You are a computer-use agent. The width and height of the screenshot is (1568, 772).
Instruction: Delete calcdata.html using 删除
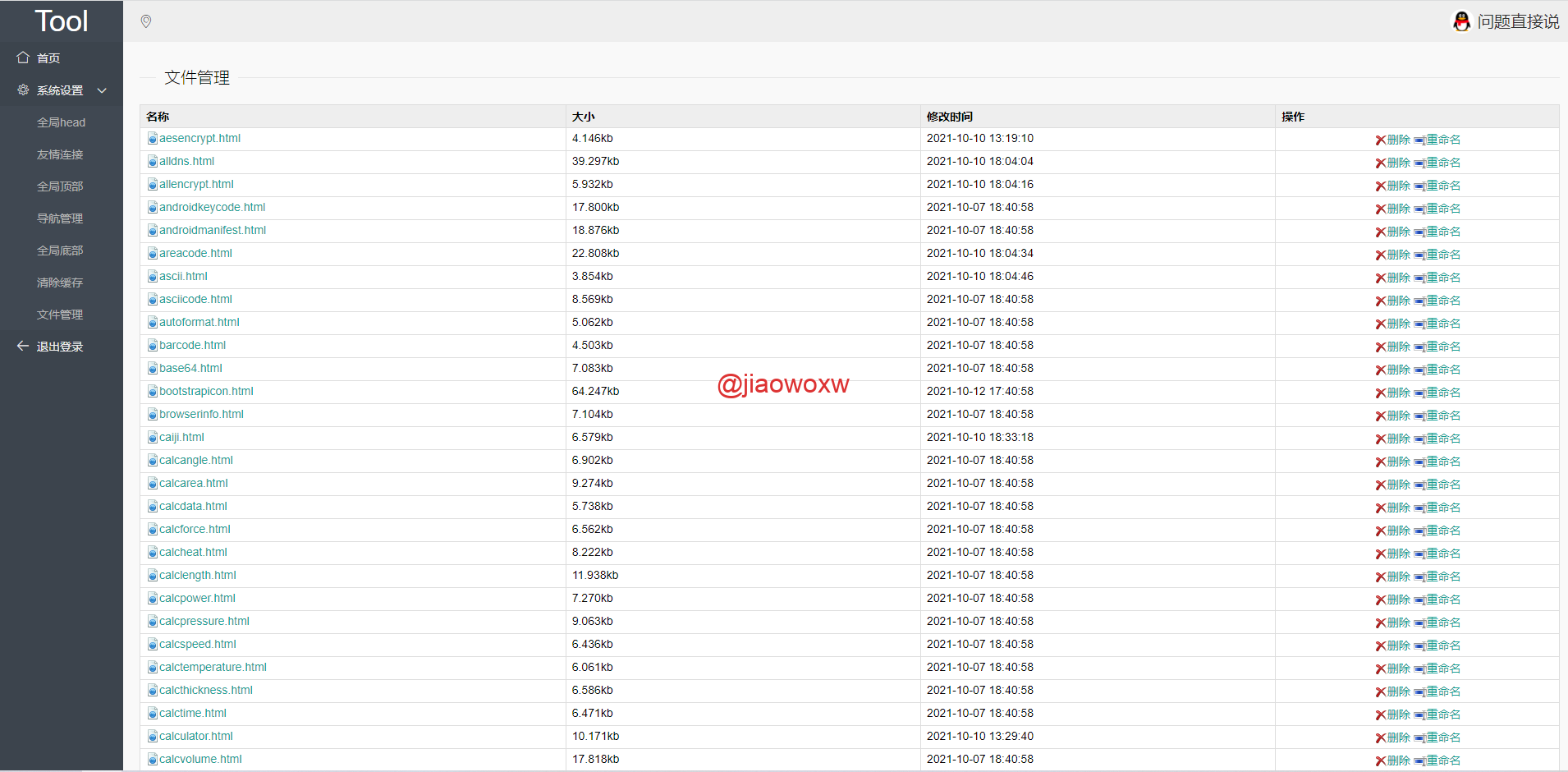tap(1393, 508)
